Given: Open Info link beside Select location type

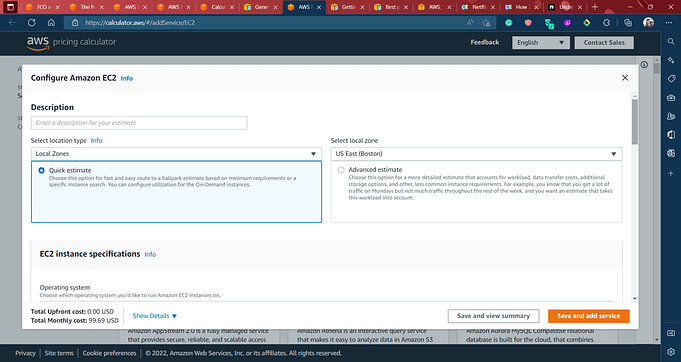Looking at the screenshot, I should coord(96,141).
